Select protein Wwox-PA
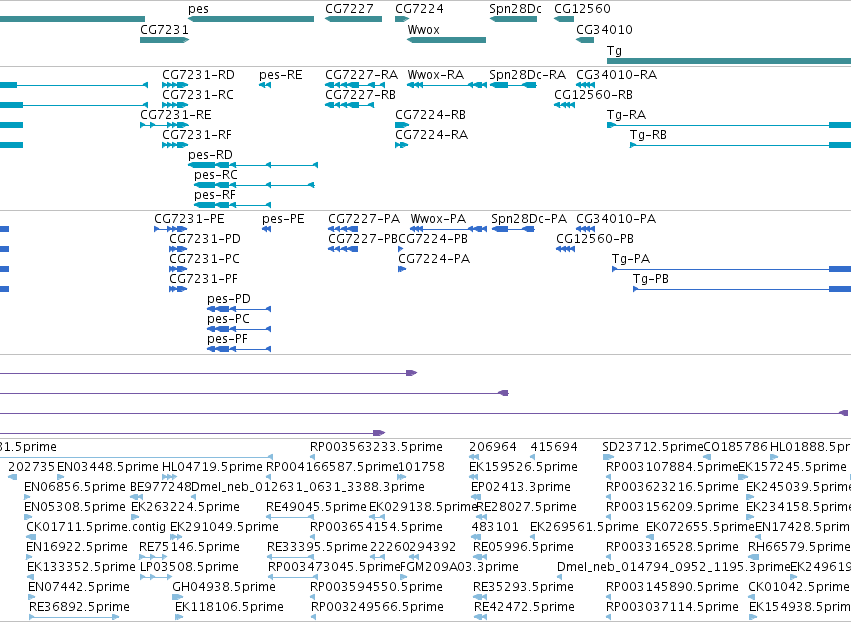Image resolution: width=851 pixels, height=622 pixels. (438, 219)
